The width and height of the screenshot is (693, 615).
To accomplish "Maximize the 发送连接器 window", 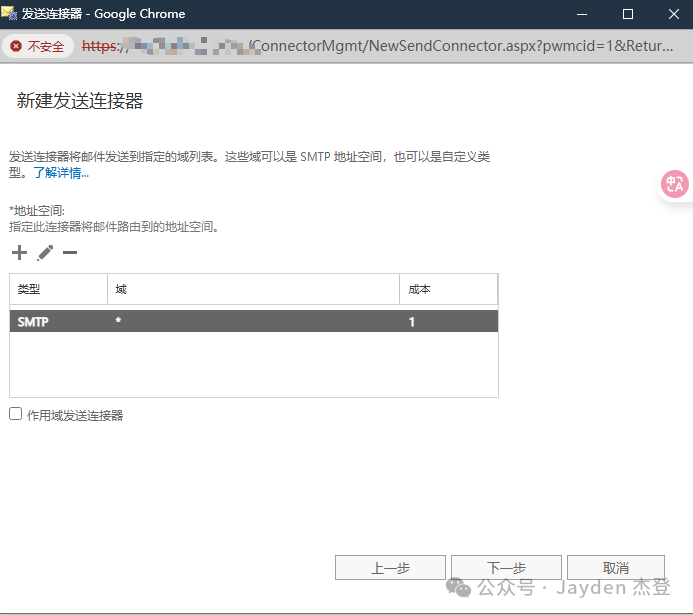I will [628, 14].
